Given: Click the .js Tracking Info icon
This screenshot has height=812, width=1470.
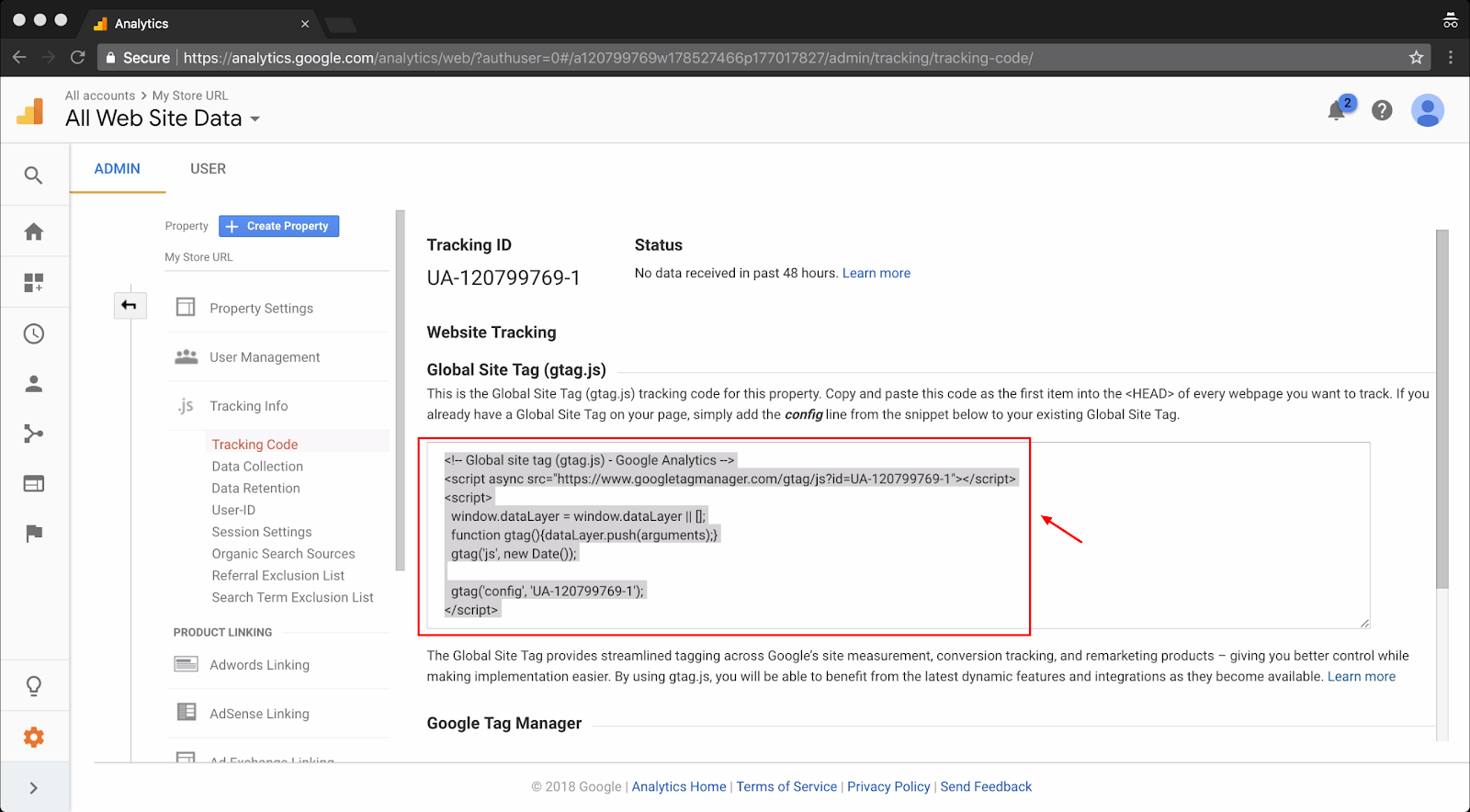Looking at the screenshot, I should (186, 405).
